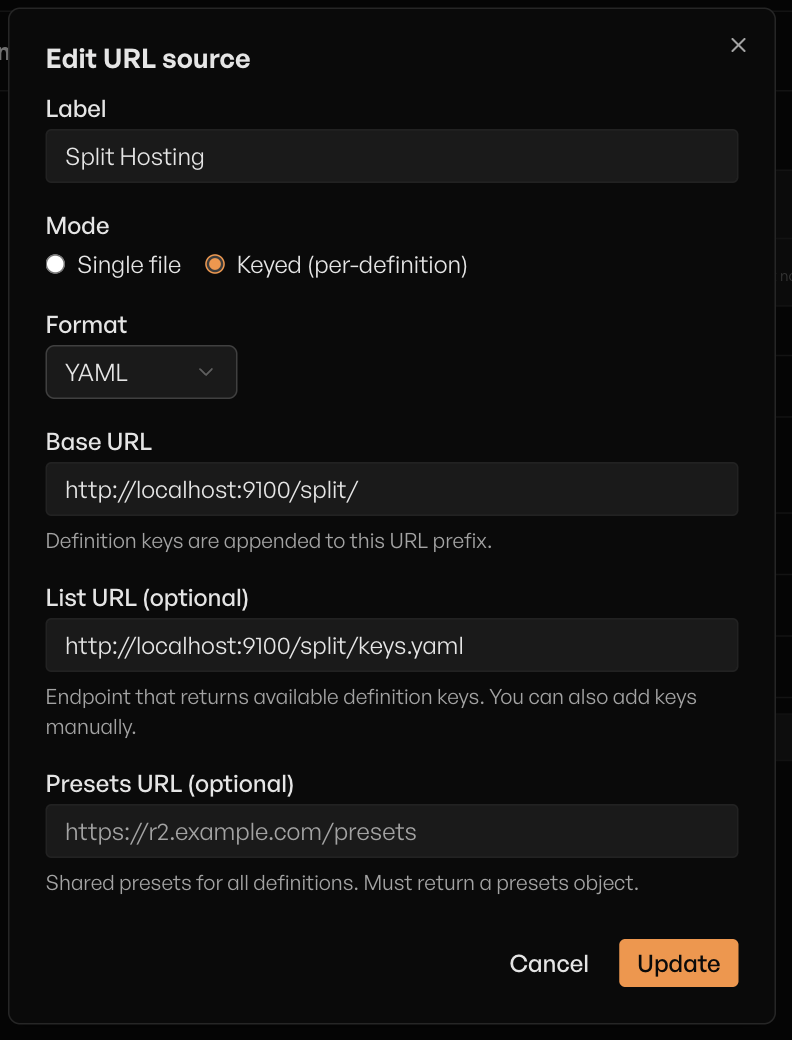Click the empty Presets URL field
This screenshot has height=1040, width=792.
point(392,831)
